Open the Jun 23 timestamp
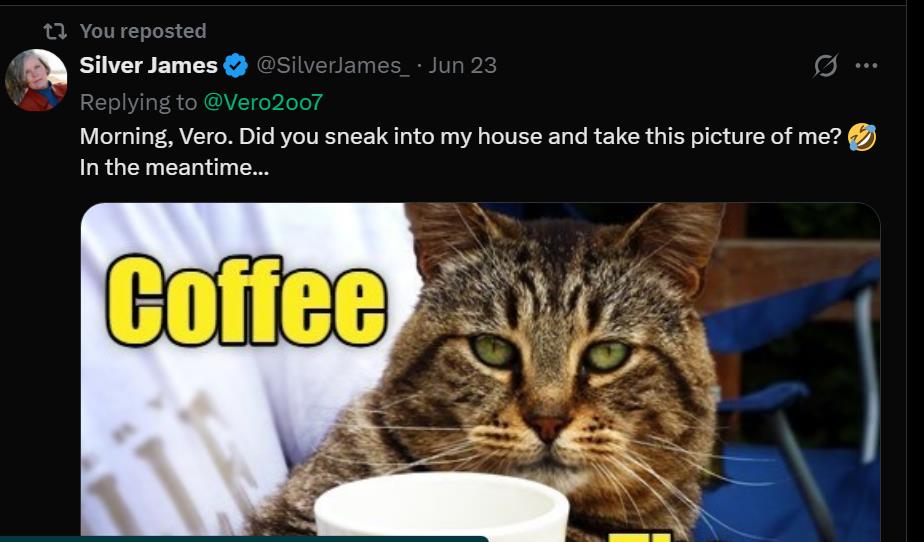The height and width of the screenshot is (542, 924). [x=463, y=65]
